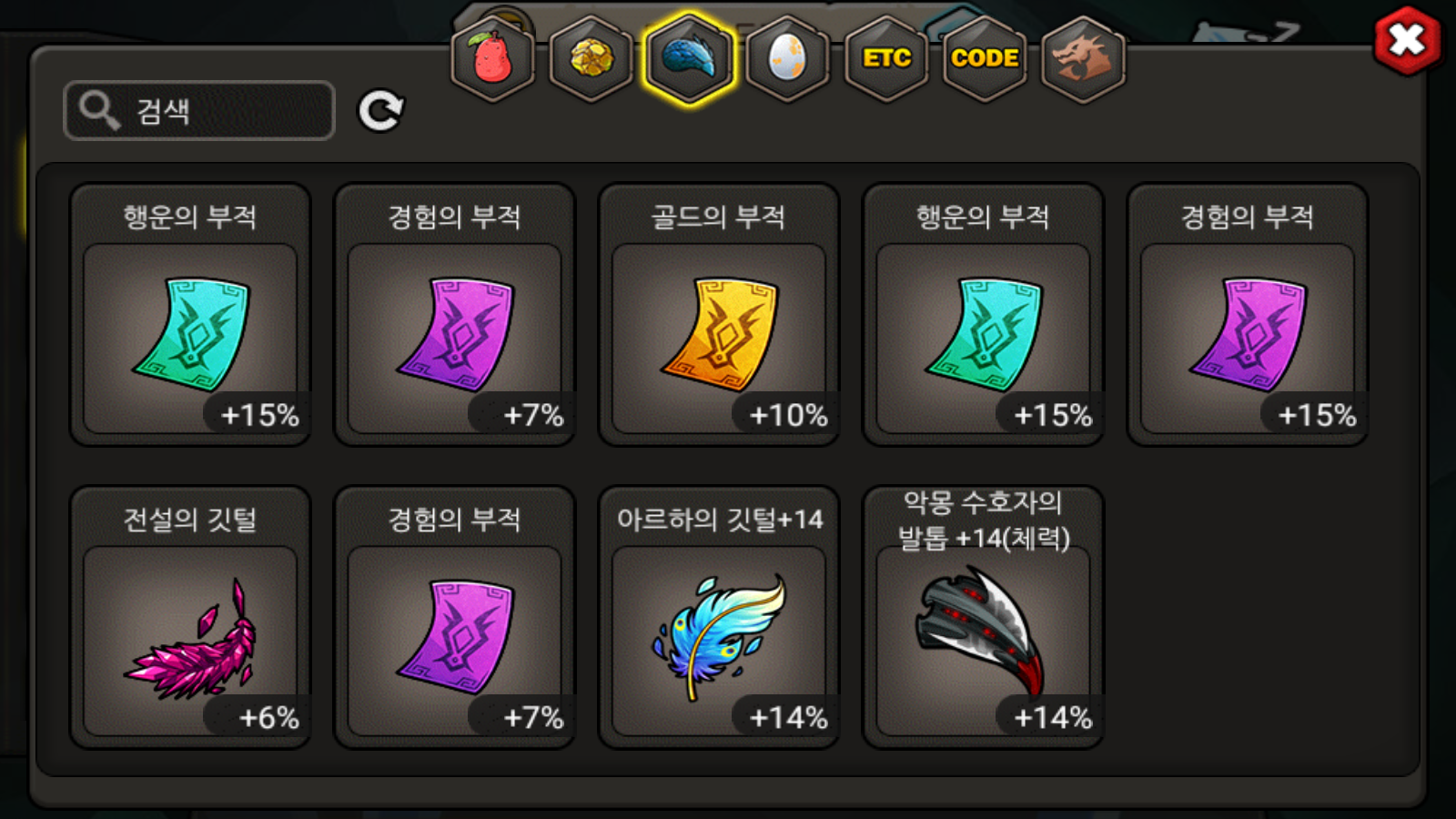
Task: Click the refresh arrow icon beside search
Action: pos(380,111)
